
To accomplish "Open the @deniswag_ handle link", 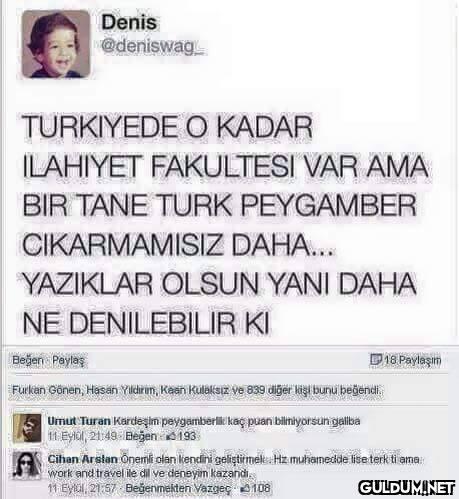I will coord(152,47).
